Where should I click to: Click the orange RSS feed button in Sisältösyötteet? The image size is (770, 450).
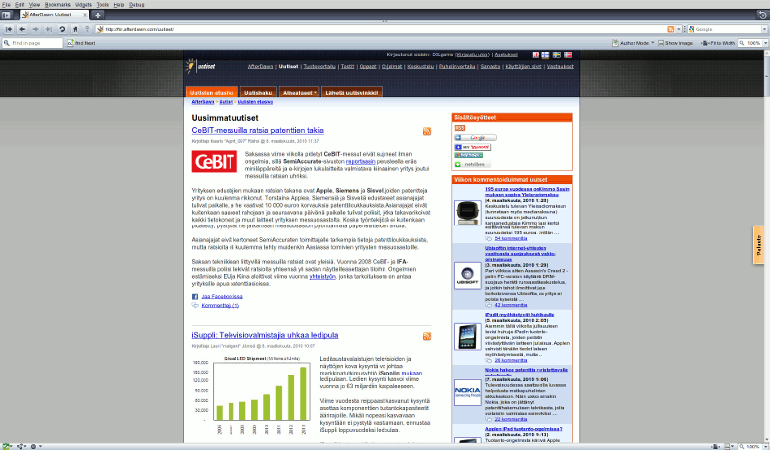pyautogui.click(x=460, y=128)
